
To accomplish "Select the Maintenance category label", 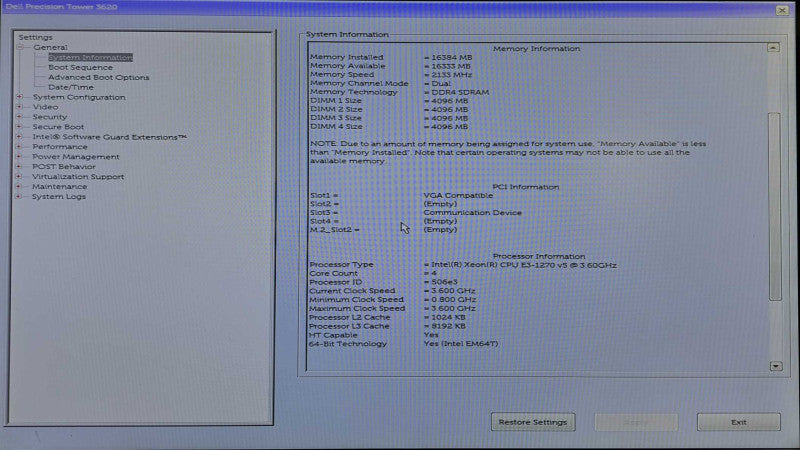I will pyautogui.click(x=60, y=186).
